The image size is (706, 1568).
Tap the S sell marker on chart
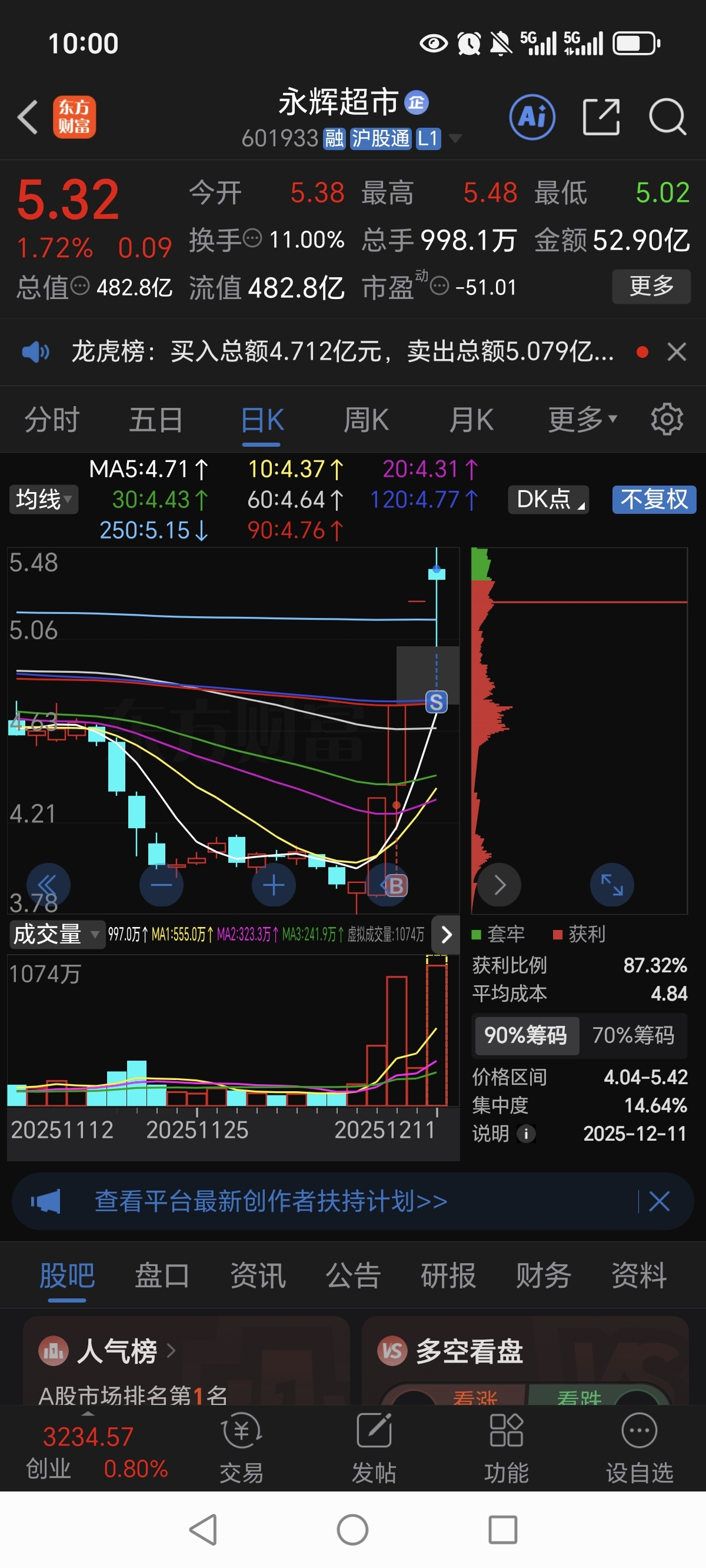tap(436, 702)
